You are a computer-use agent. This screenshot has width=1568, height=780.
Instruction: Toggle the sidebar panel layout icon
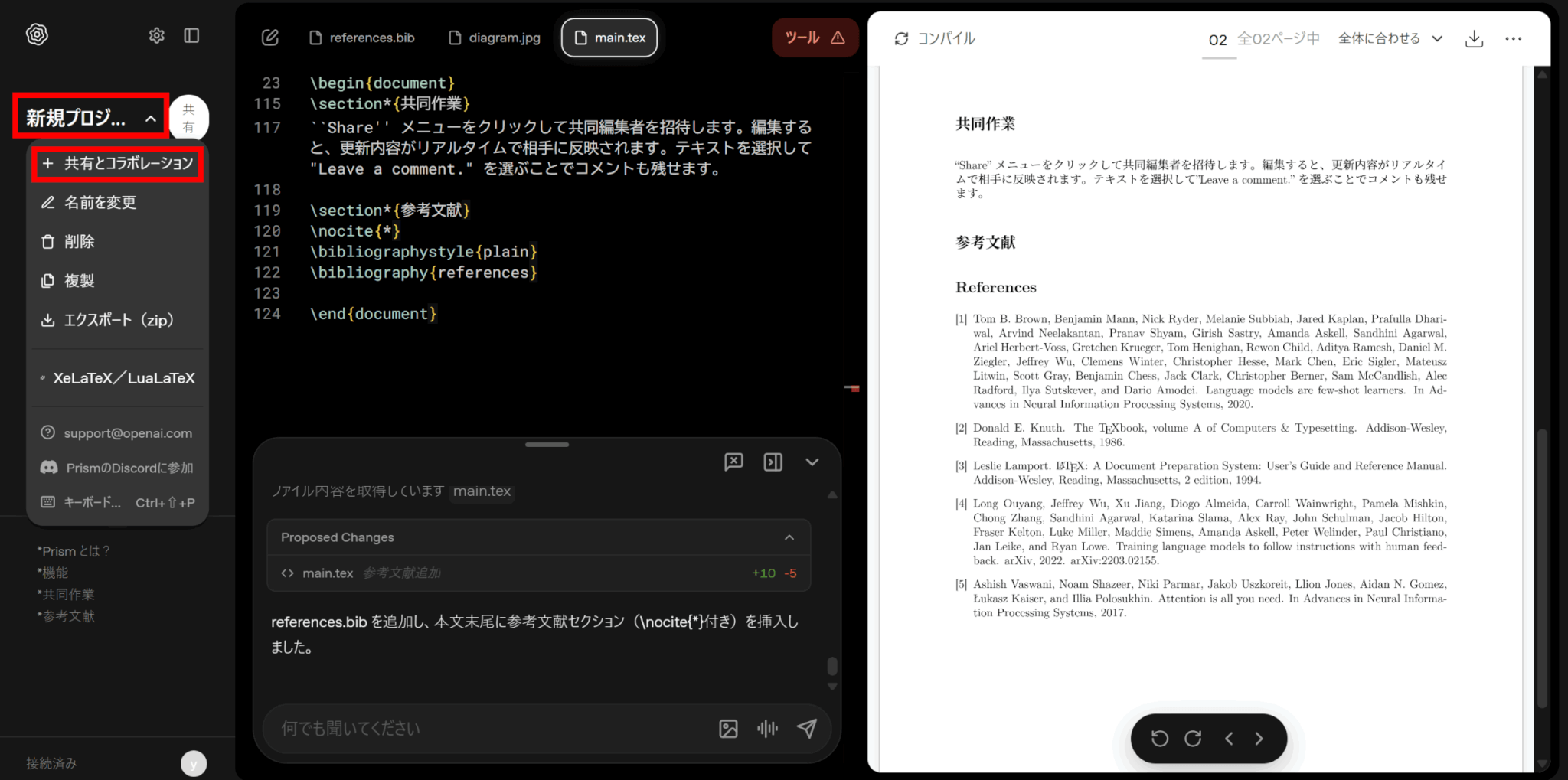(x=191, y=36)
